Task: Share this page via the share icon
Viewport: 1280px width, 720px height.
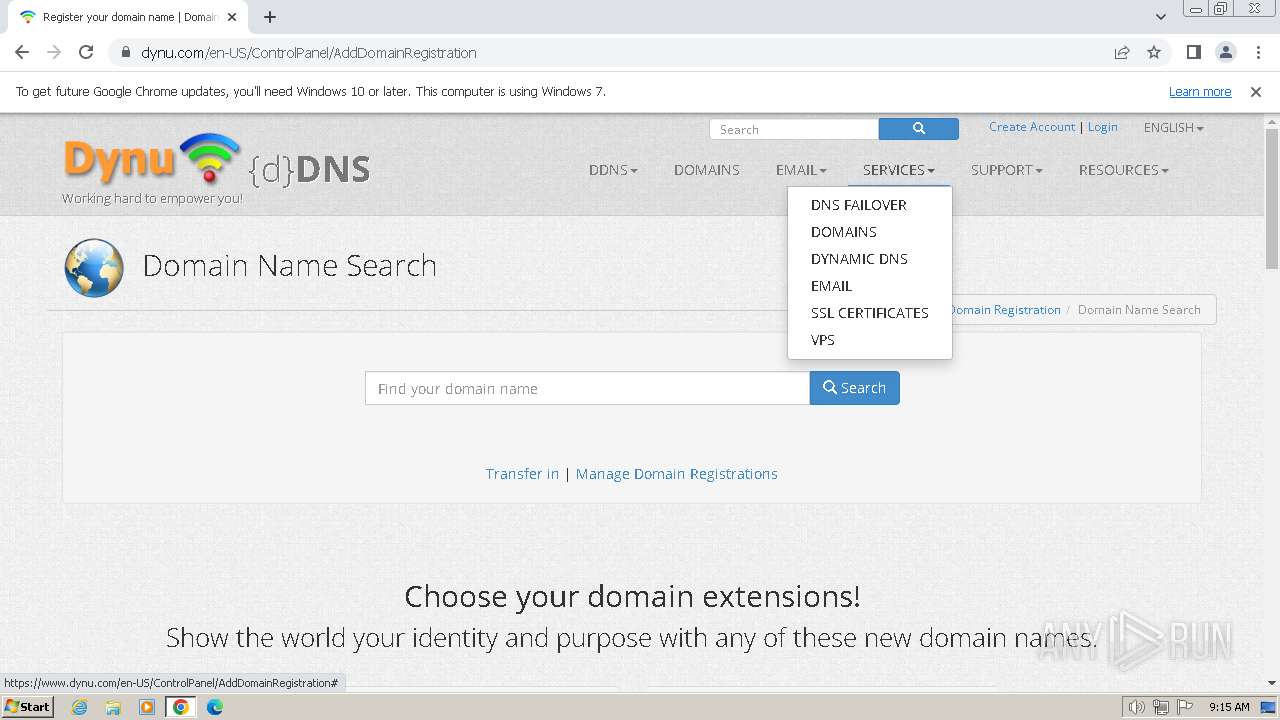Action: [x=1122, y=52]
